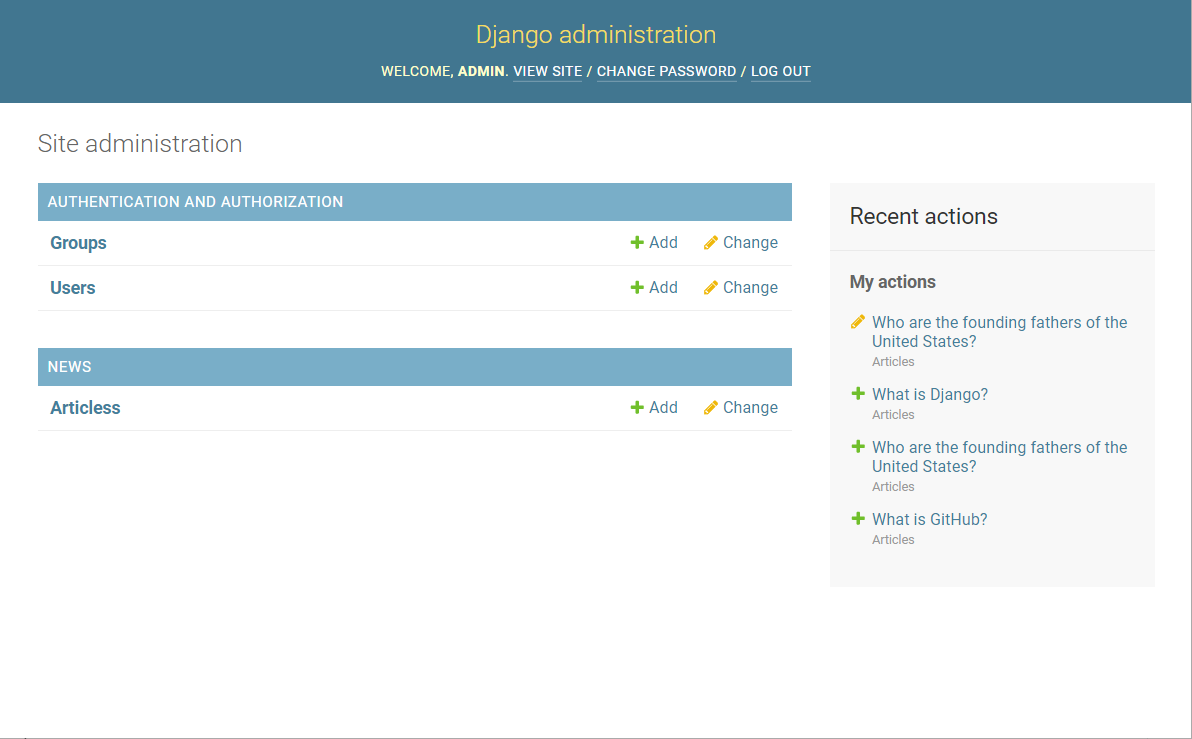Click the Articles label under What is Django?
The image size is (1192, 739).
point(893,415)
